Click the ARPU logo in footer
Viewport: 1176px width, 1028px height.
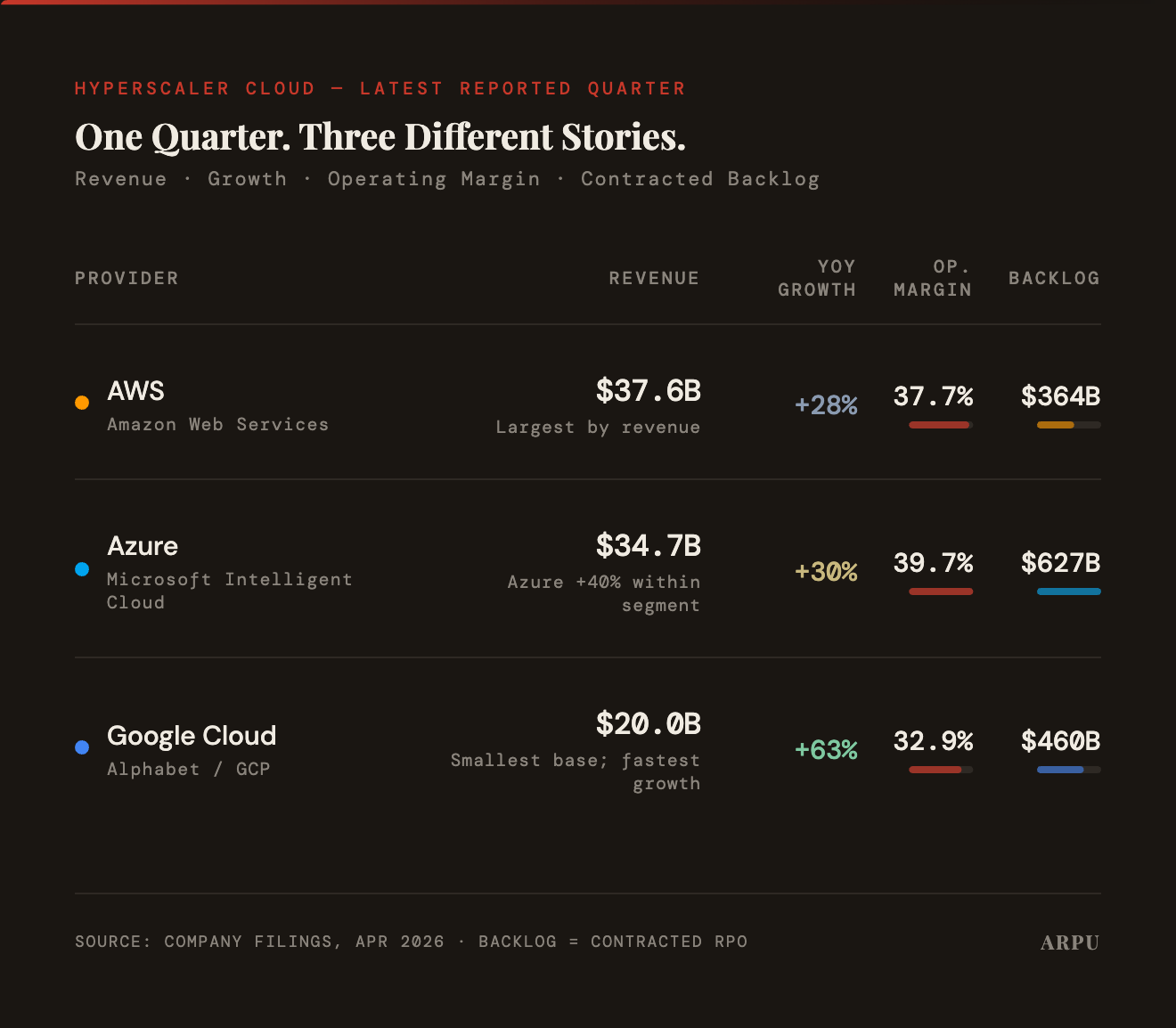(1070, 942)
